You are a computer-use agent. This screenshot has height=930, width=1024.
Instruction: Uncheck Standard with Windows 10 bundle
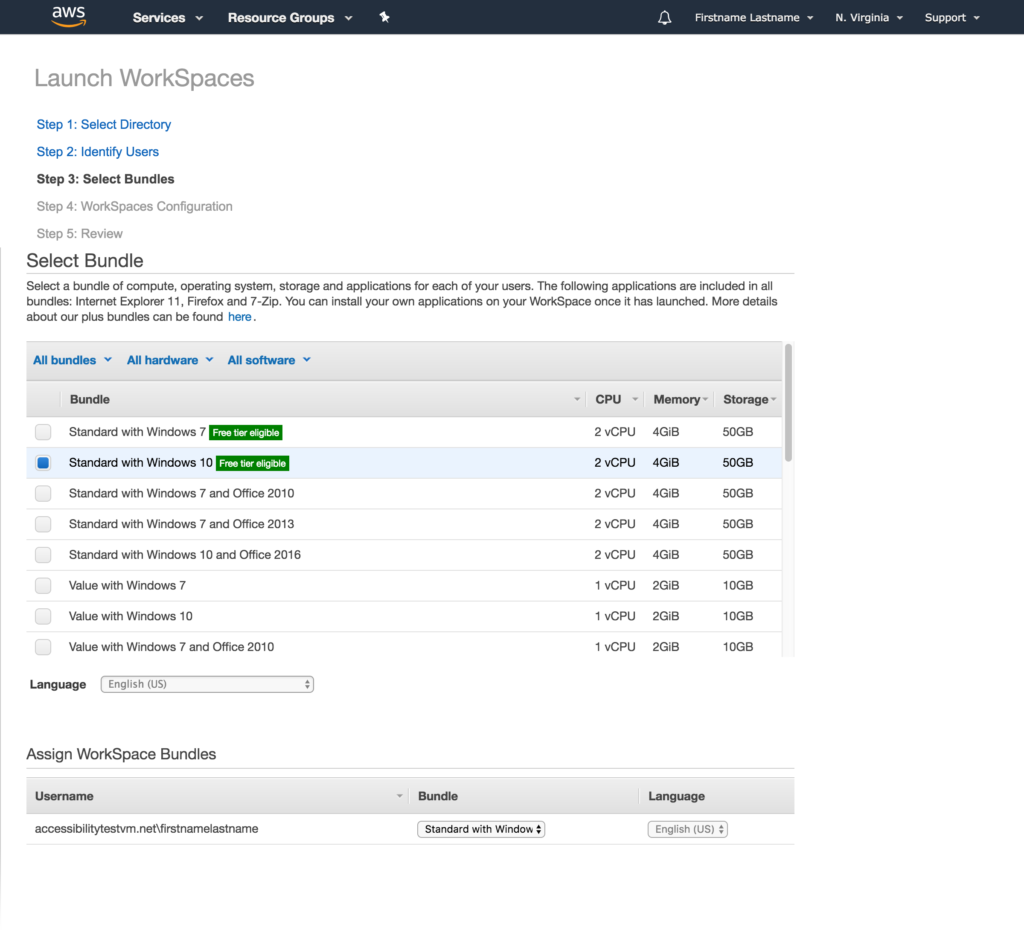(43, 462)
